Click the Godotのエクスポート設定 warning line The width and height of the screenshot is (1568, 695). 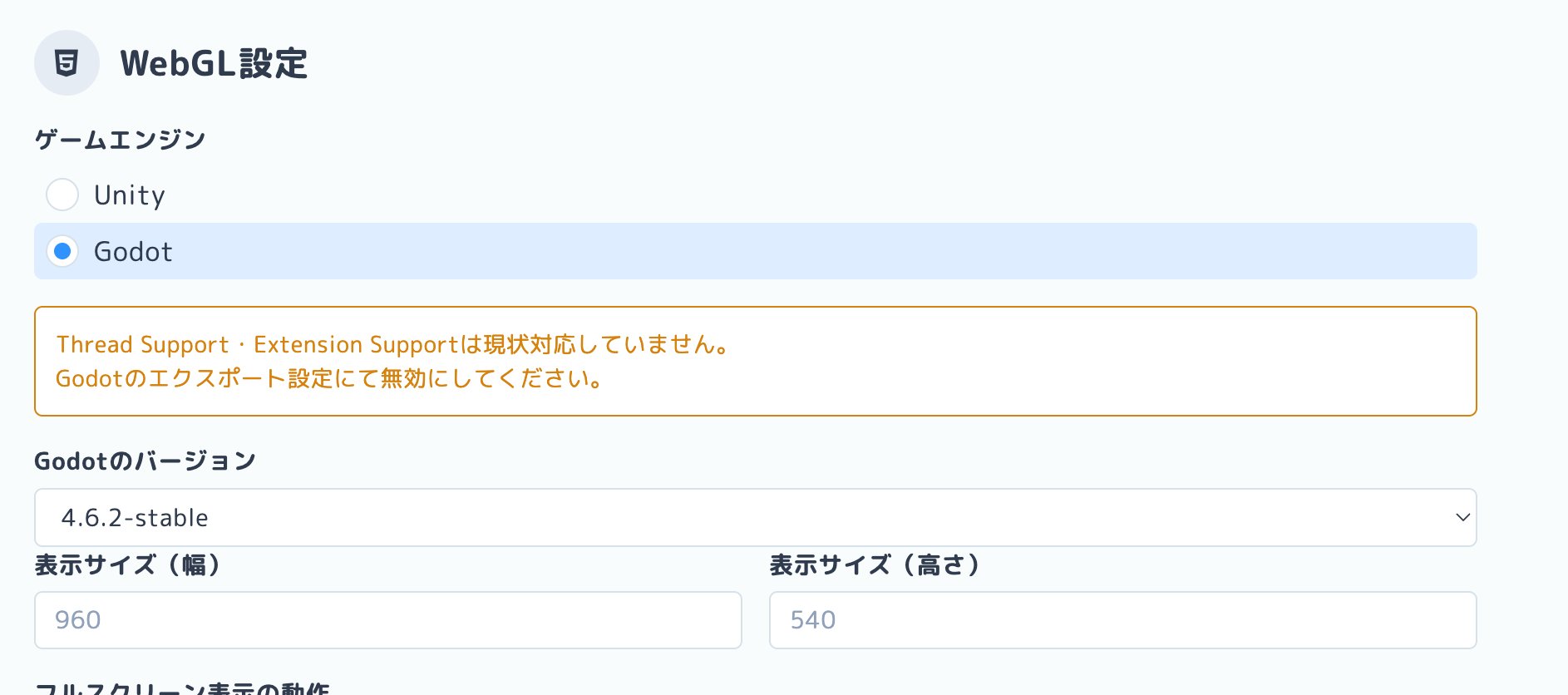point(329,379)
